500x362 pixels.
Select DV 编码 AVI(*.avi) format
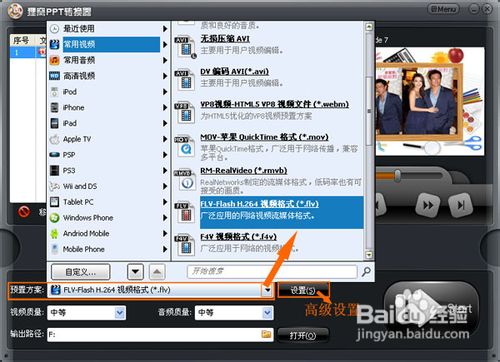[234, 71]
